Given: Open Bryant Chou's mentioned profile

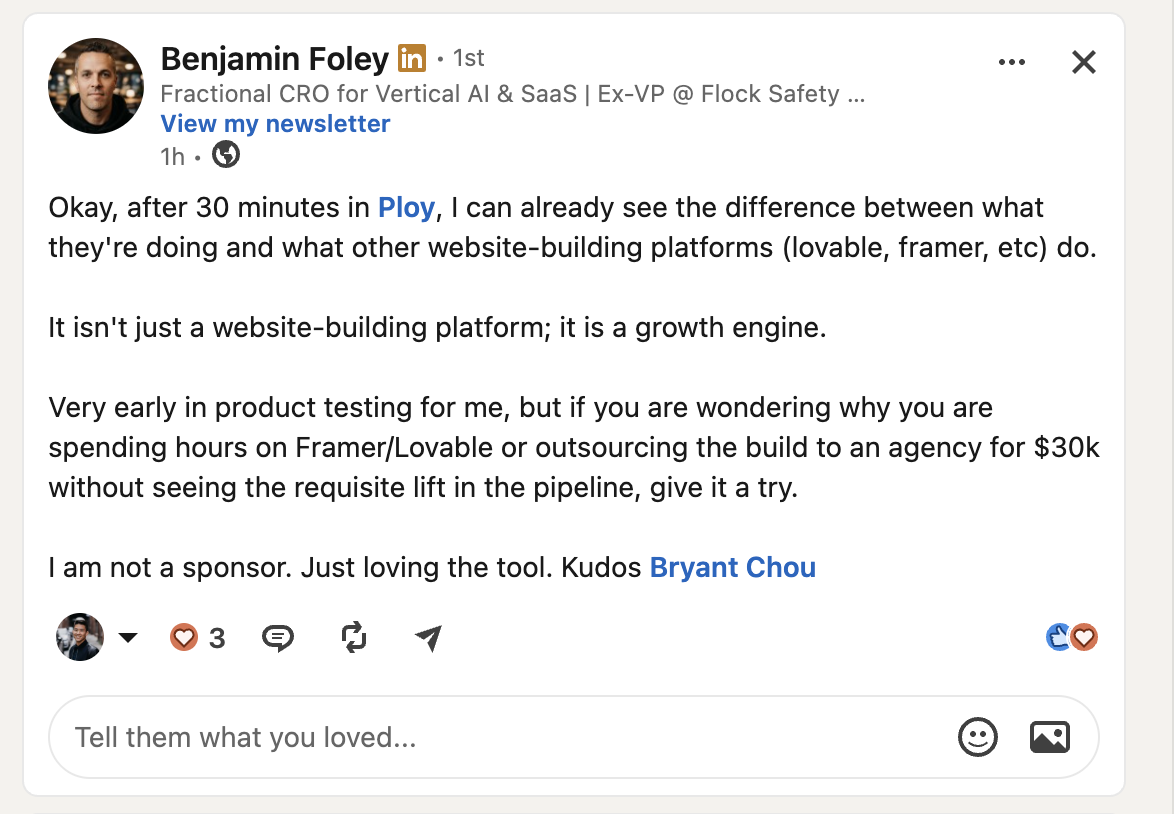Looking at the screenshot, I should [732, 567].
